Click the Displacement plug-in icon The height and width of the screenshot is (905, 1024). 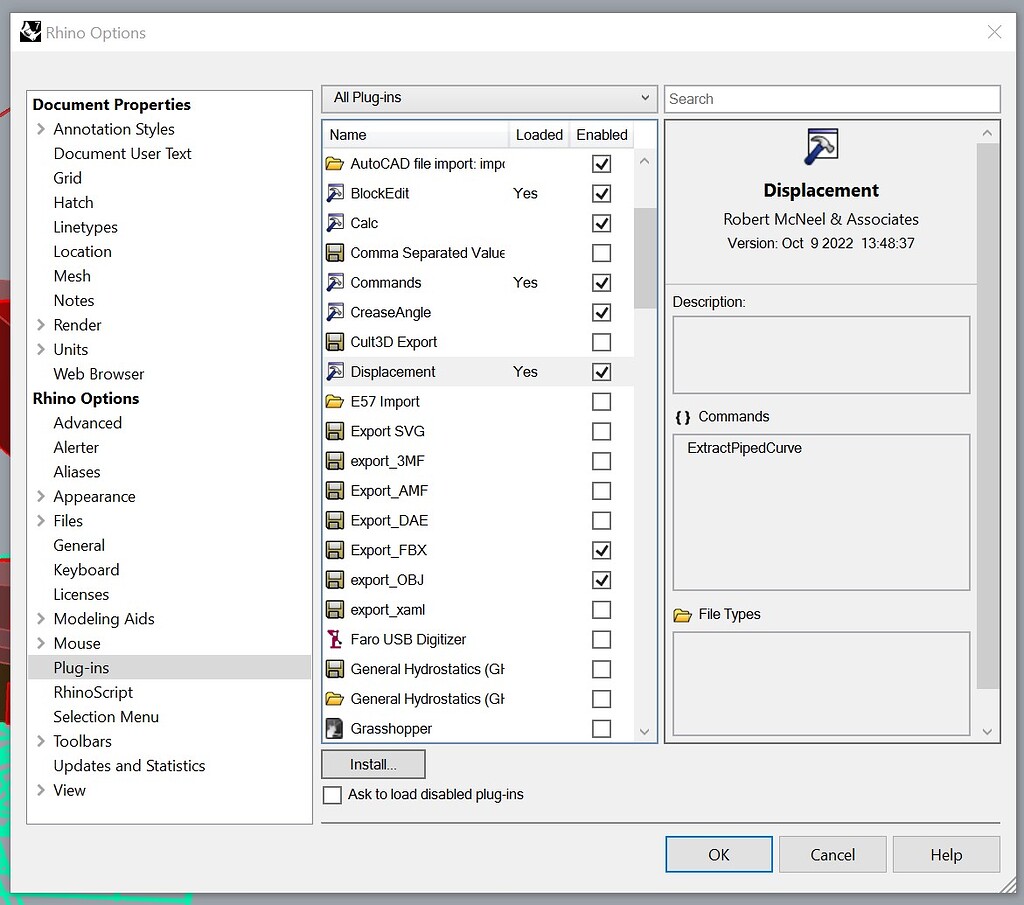coord(334,371)
